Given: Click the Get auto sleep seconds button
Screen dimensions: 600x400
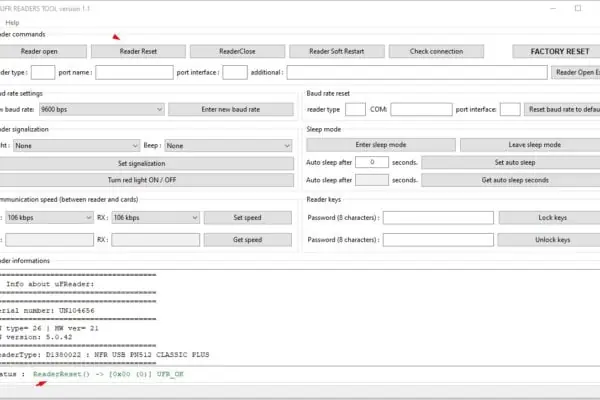Looking at the screenshot, I should point(511,180).
